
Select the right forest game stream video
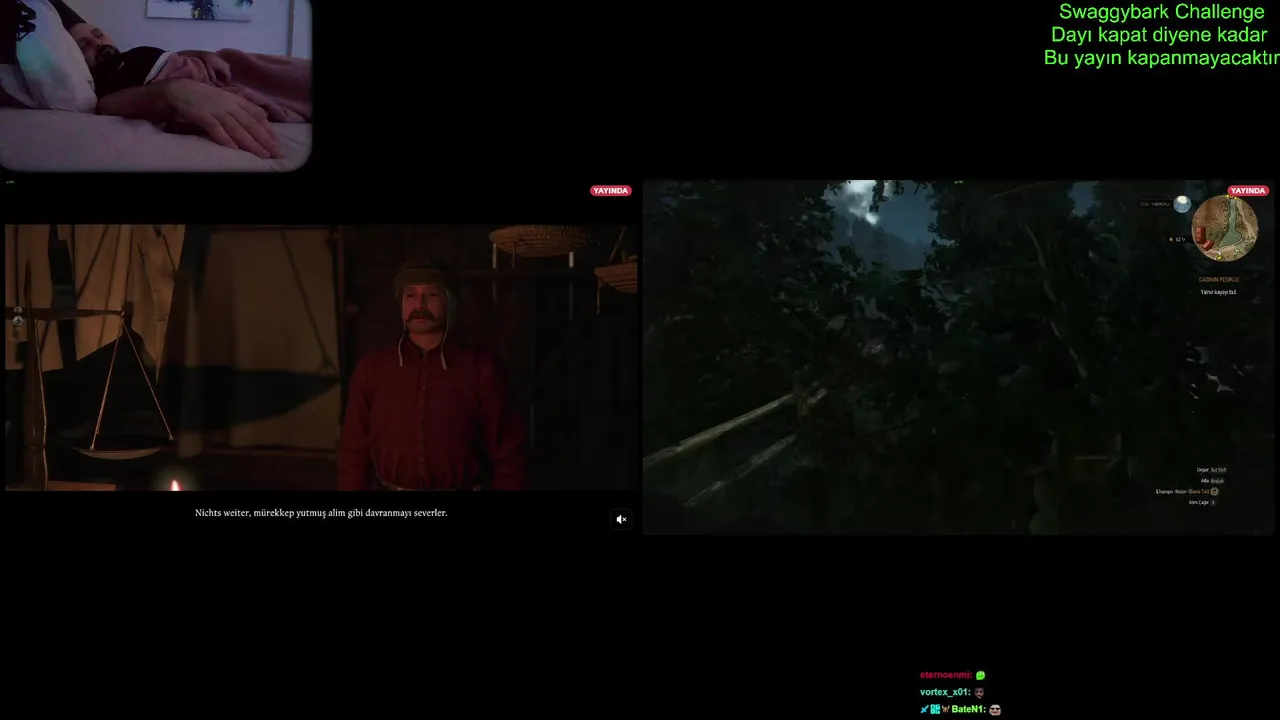click(960, 357)
